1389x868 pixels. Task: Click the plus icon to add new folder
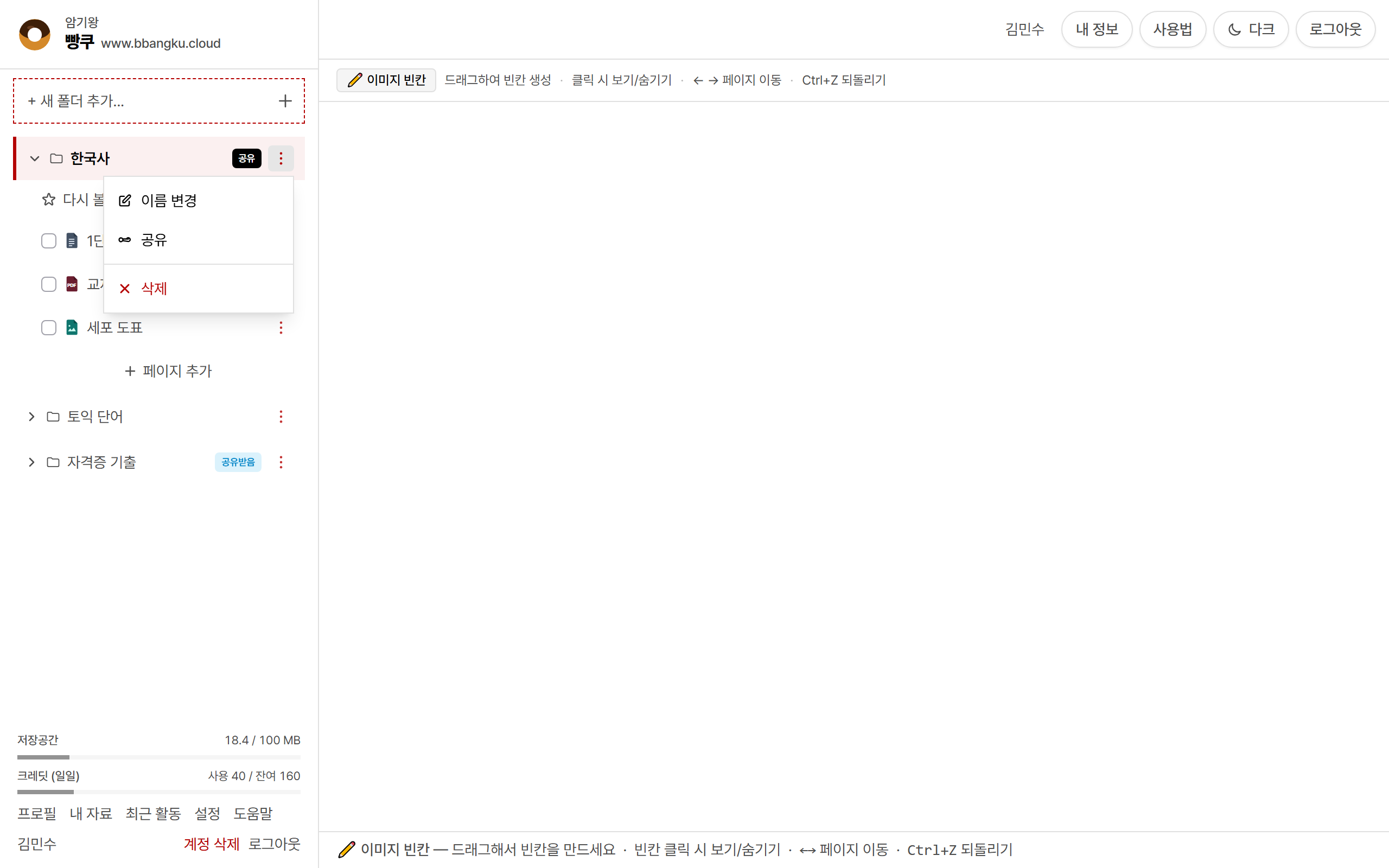tap(285, 101)
